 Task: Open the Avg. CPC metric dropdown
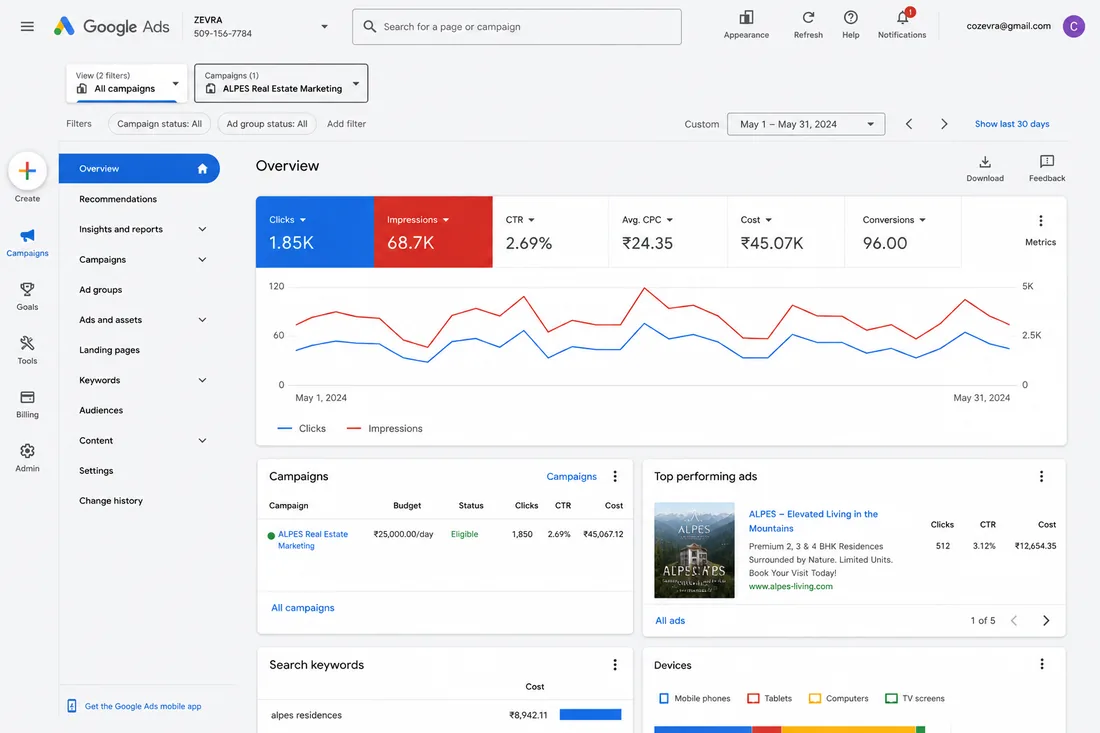669,220
